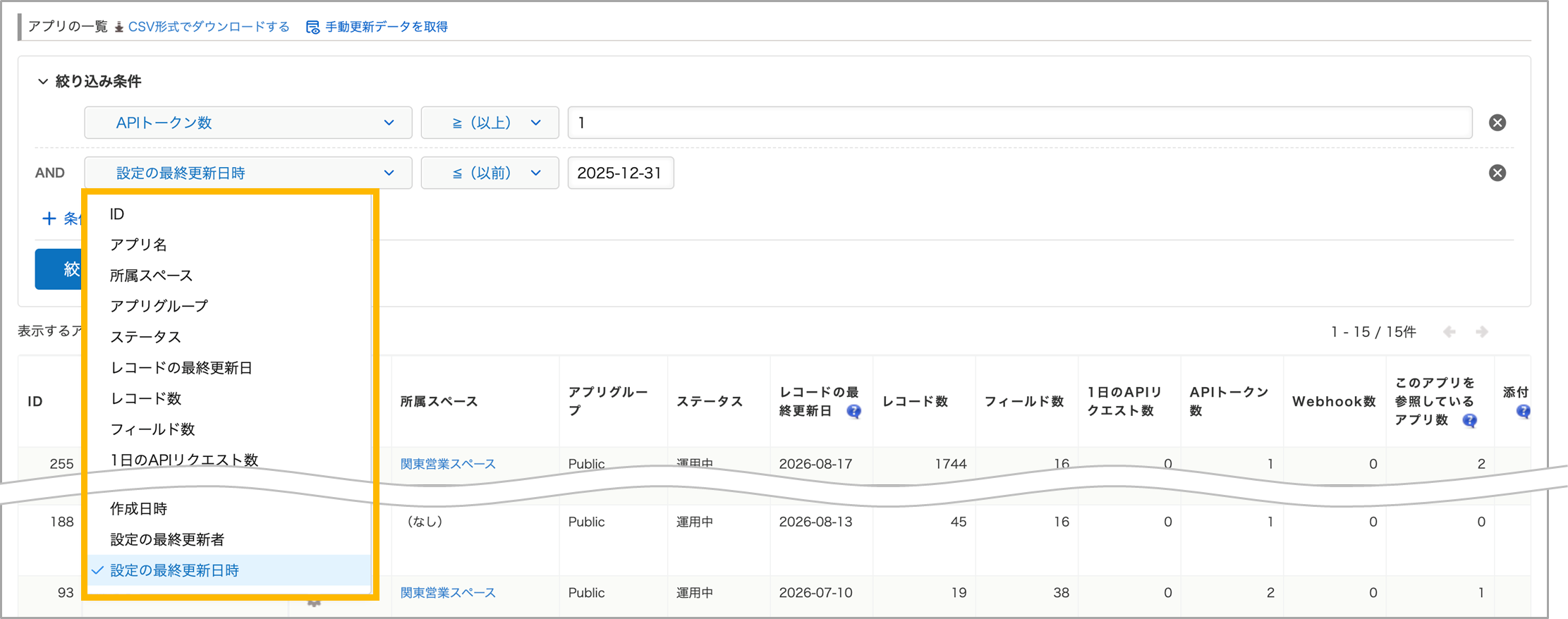Viewport: 1568px width, 619px height.
Task: Select フィールド数 option in dropdown
Action: 230,429
